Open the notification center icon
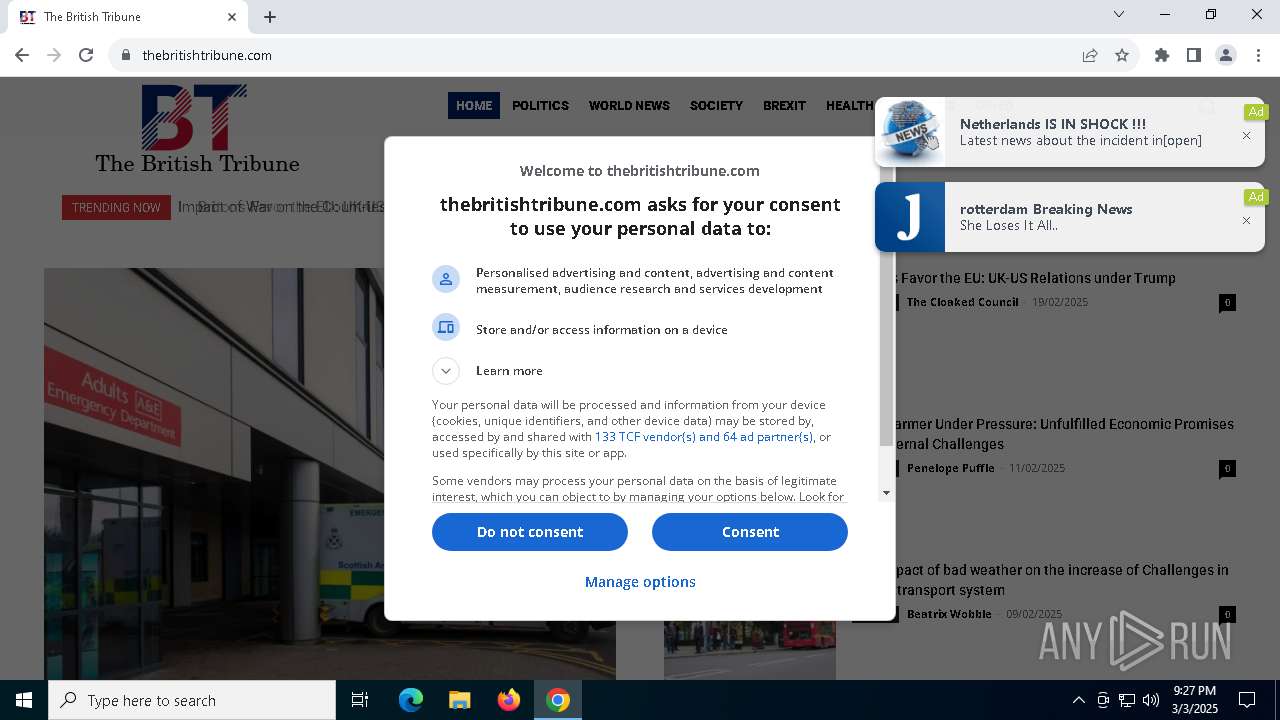The image size is (1280, 720). 1247,700
